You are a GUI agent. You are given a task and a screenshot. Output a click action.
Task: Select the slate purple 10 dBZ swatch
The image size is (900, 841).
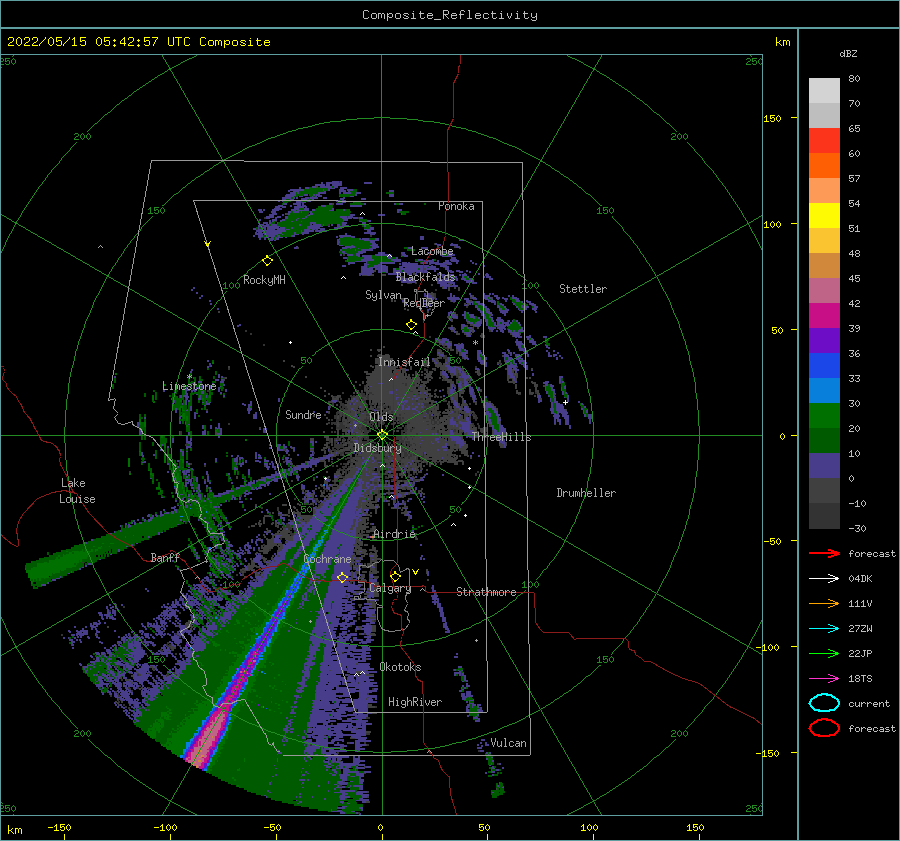tap(824, 466)
